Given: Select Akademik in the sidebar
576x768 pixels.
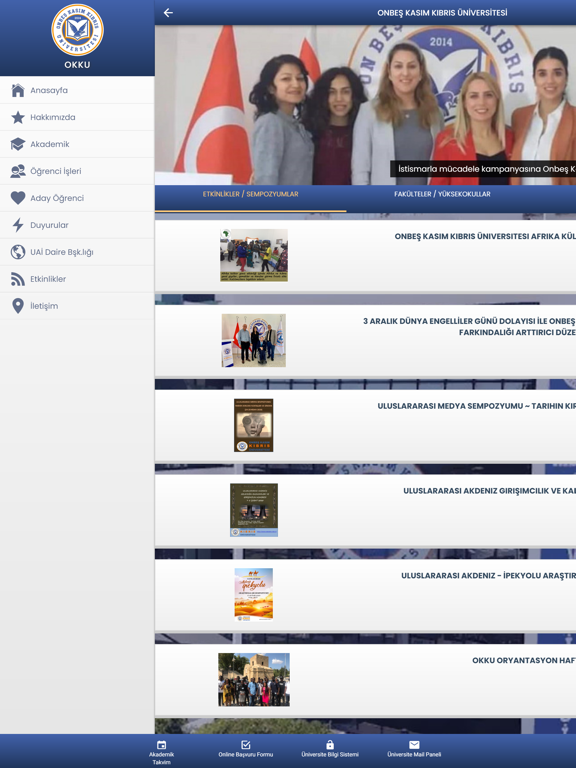Looking at the screenshot, I should pyautogui.click(x=77, y=144).
